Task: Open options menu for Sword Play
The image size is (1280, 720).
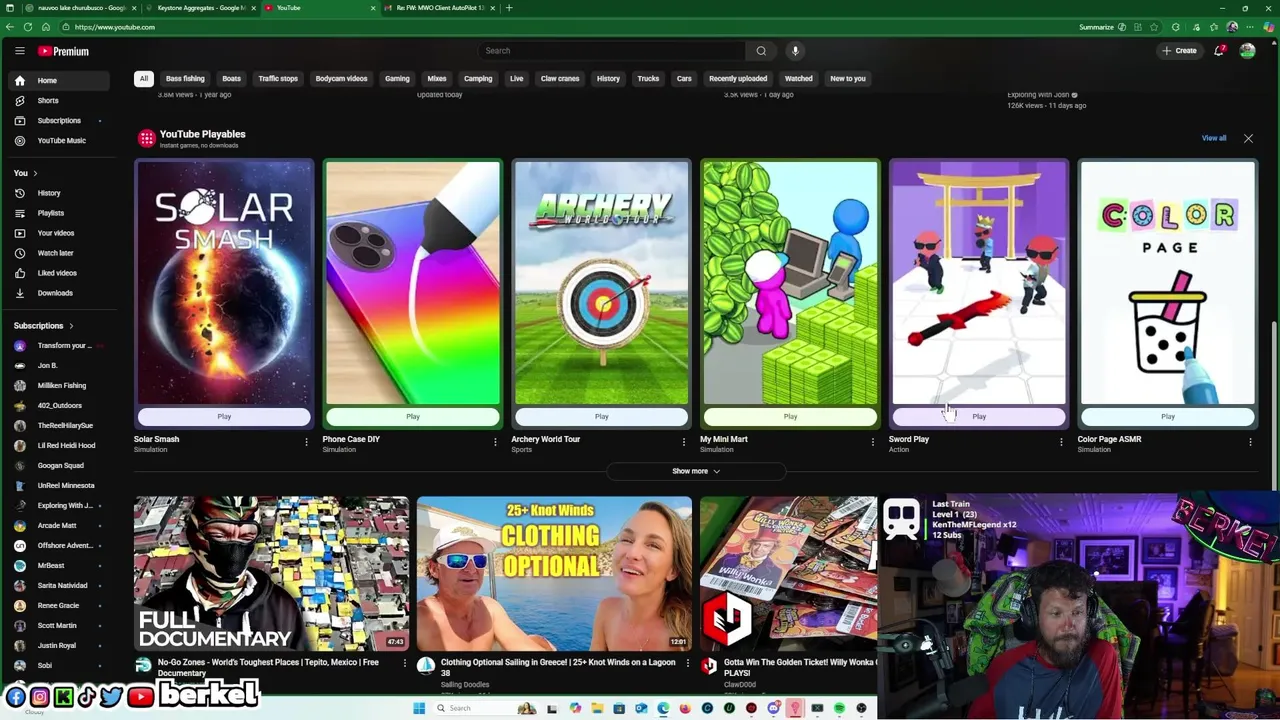Action: [1061, 442]
